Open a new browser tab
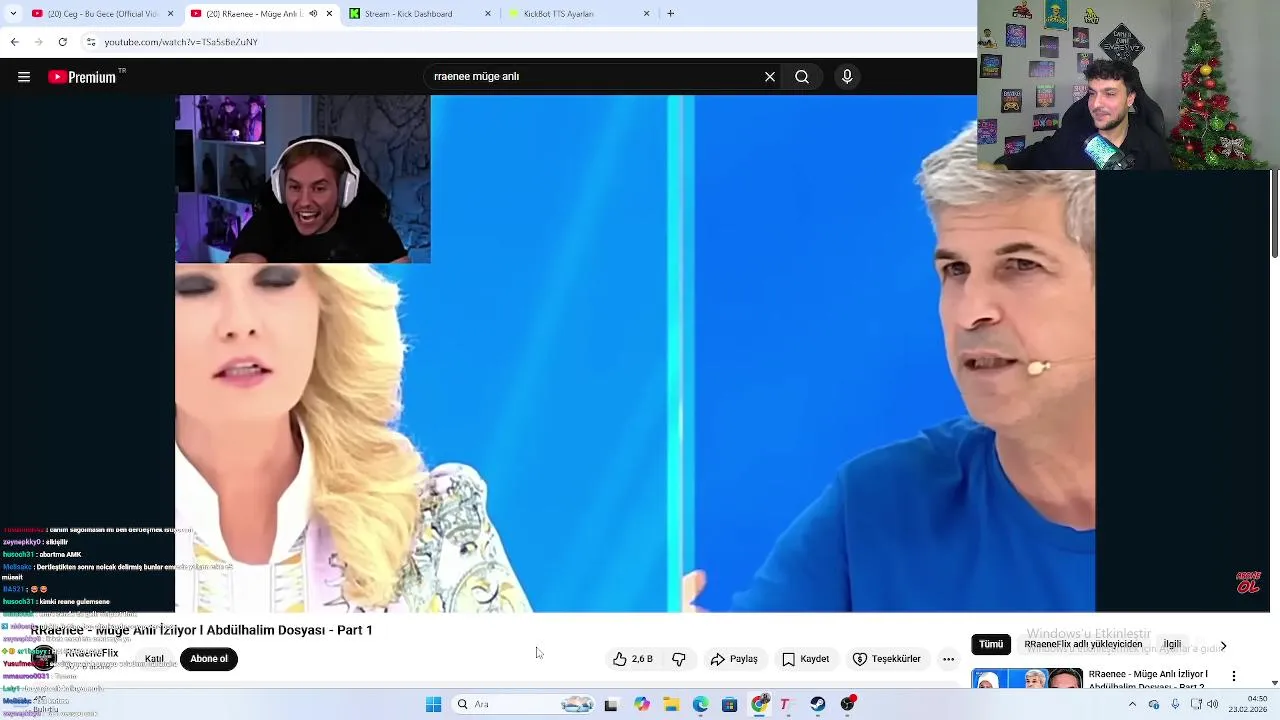This screenshot has width=1280, height=720. coord(670,14)
